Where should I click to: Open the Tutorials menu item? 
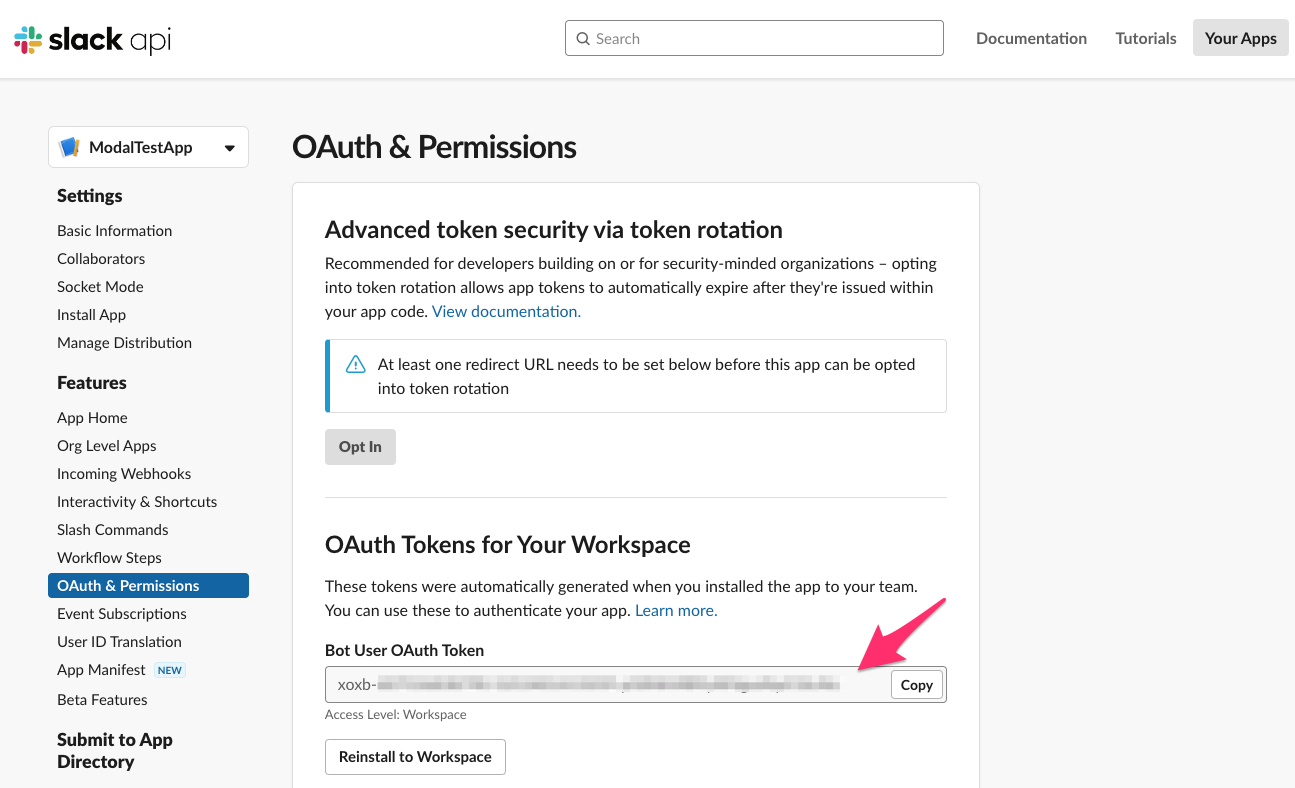1146,38
